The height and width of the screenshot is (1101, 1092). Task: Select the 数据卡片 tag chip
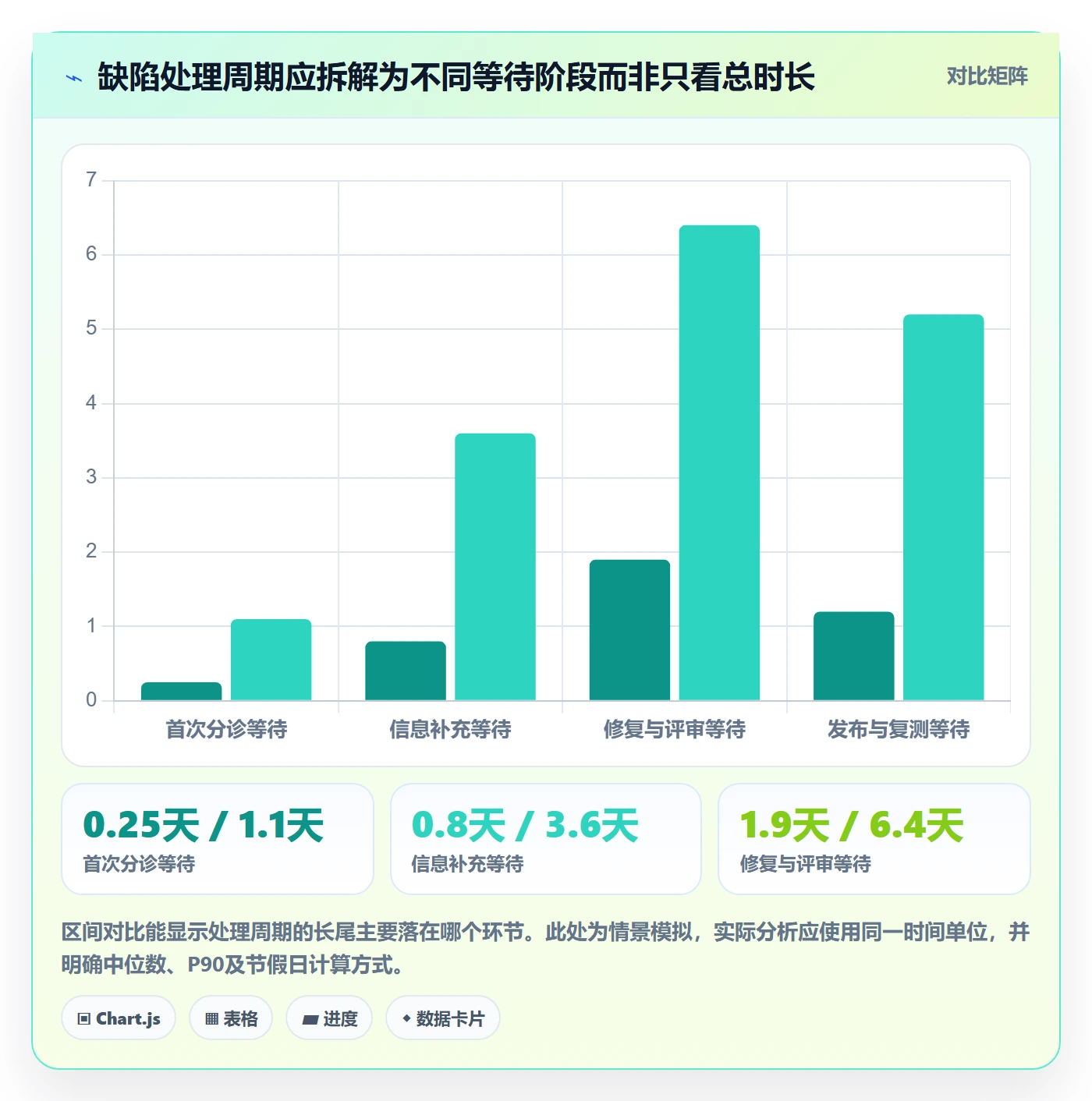442,1018
